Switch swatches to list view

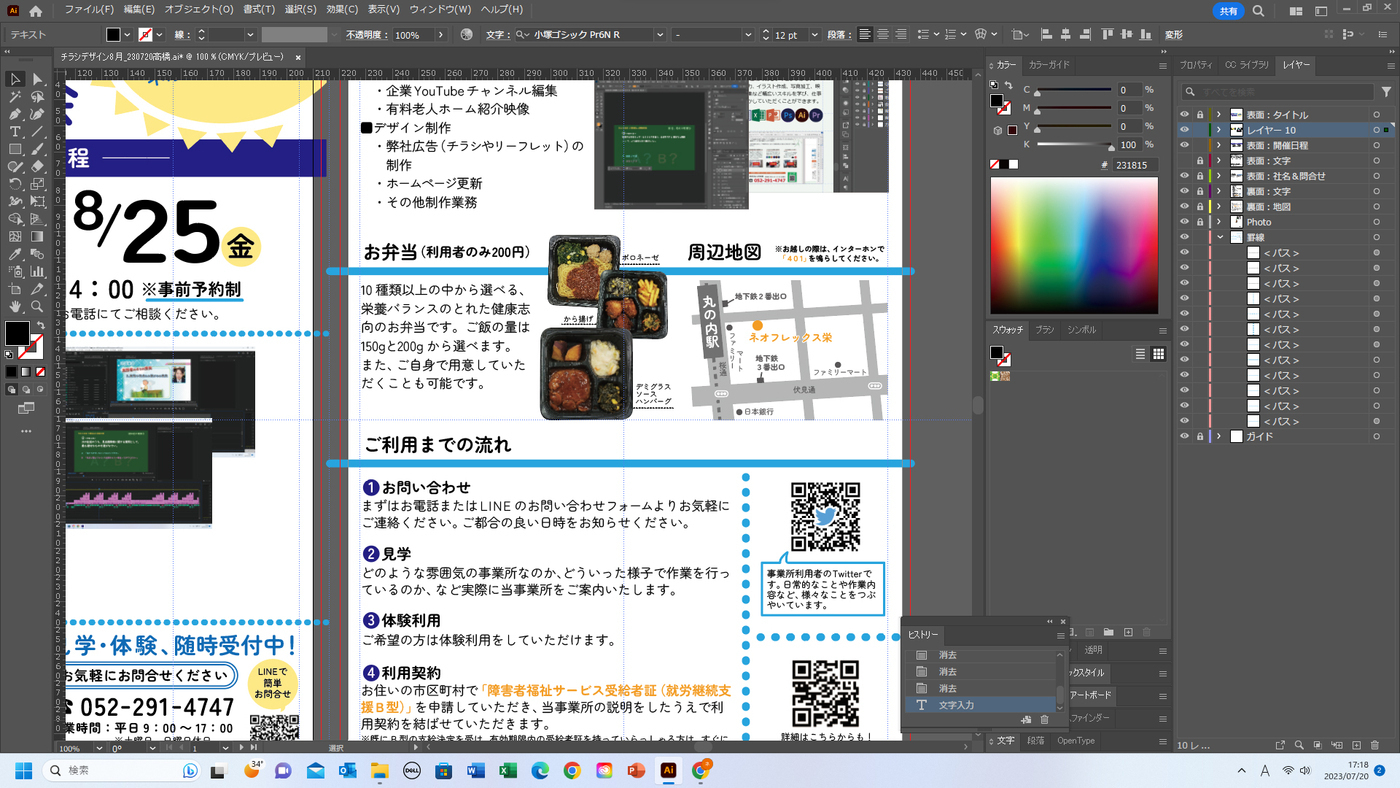pos(1140,354)
